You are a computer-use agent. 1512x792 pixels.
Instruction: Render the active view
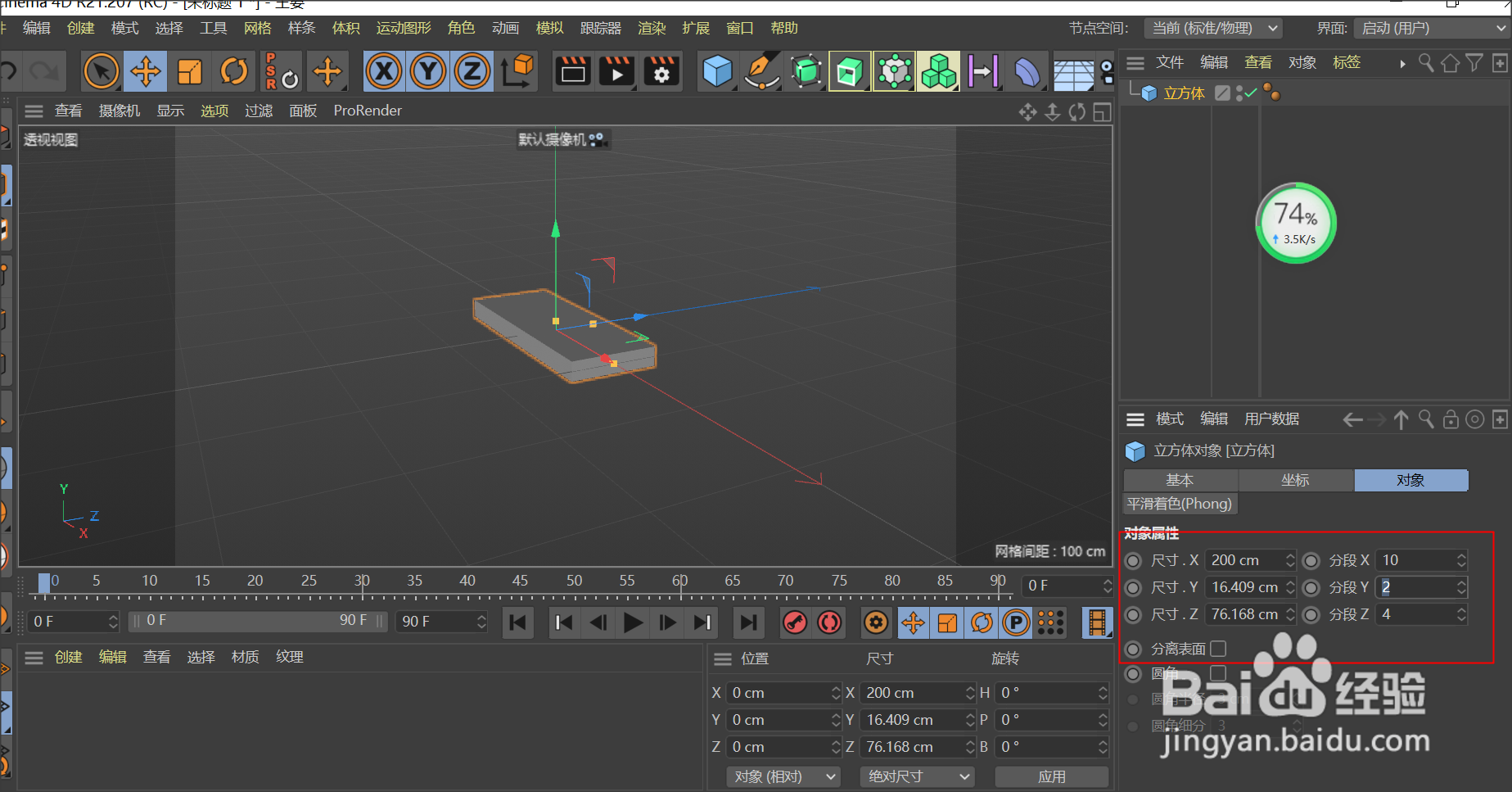click(573, 71)
